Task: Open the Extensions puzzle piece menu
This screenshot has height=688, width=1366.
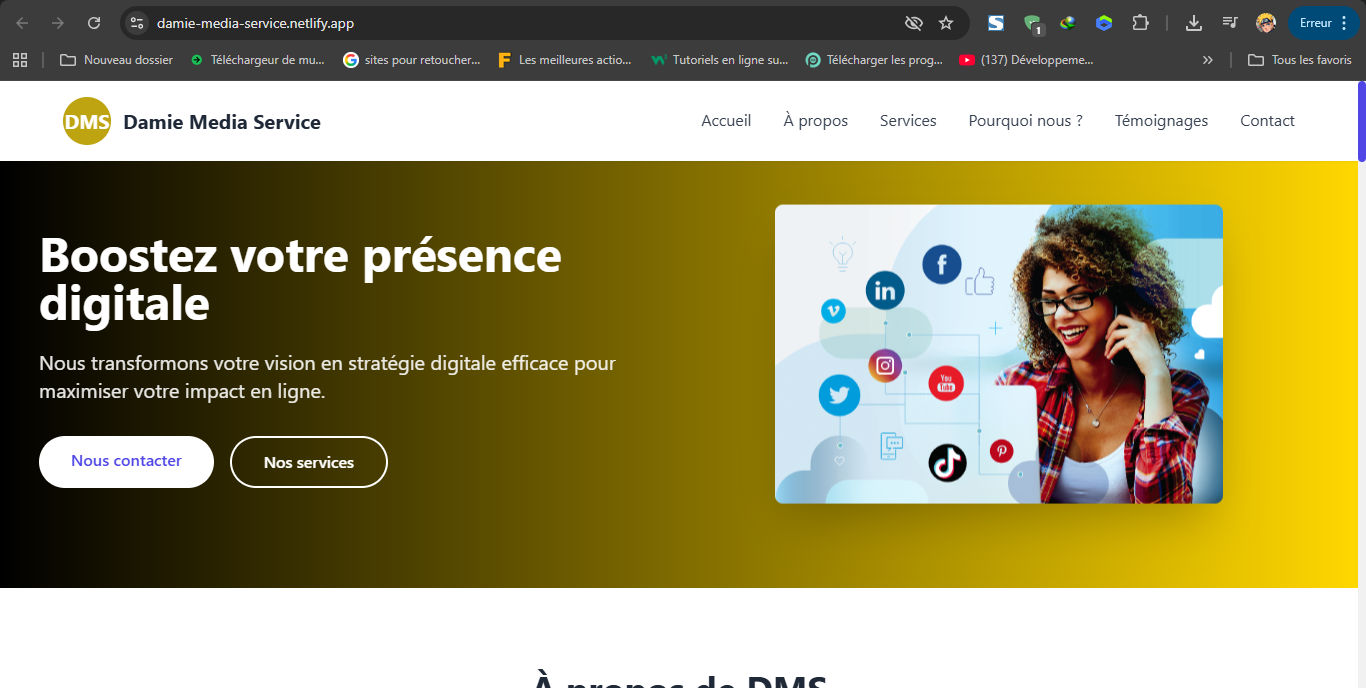Action: click(1140, 23)
